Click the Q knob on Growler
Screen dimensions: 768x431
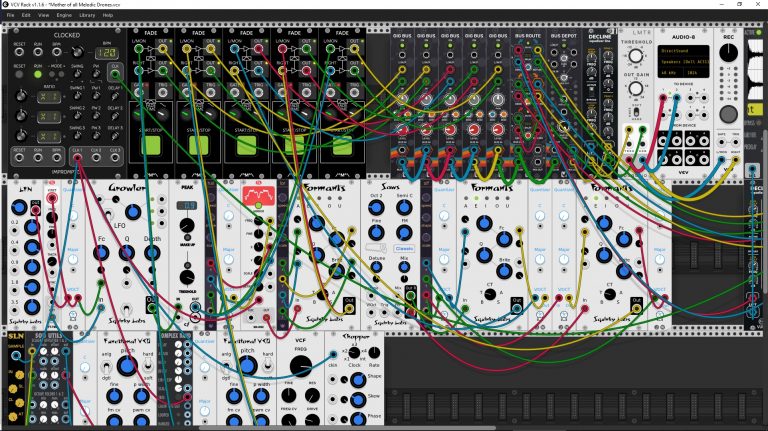126,253
